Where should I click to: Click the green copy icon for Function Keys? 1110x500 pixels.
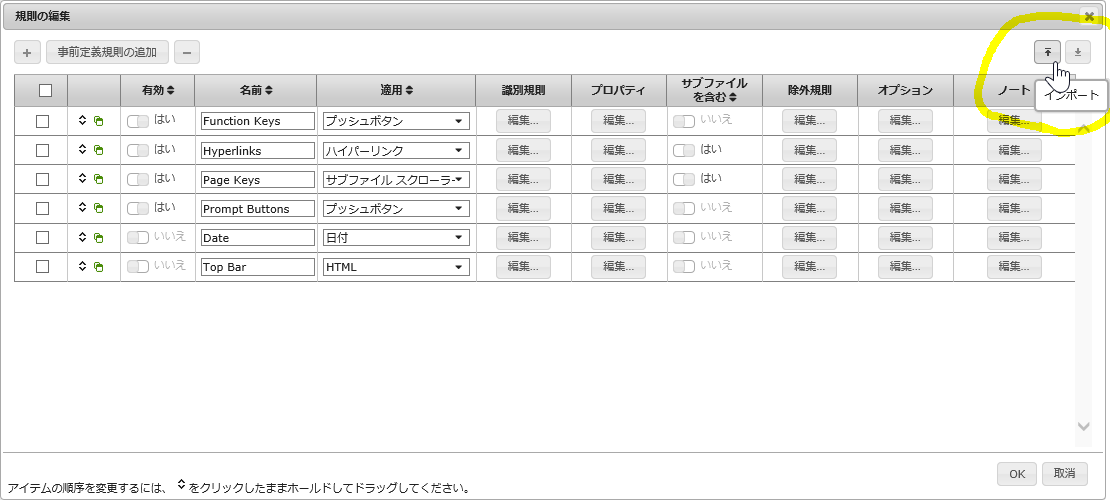[98, 121]
